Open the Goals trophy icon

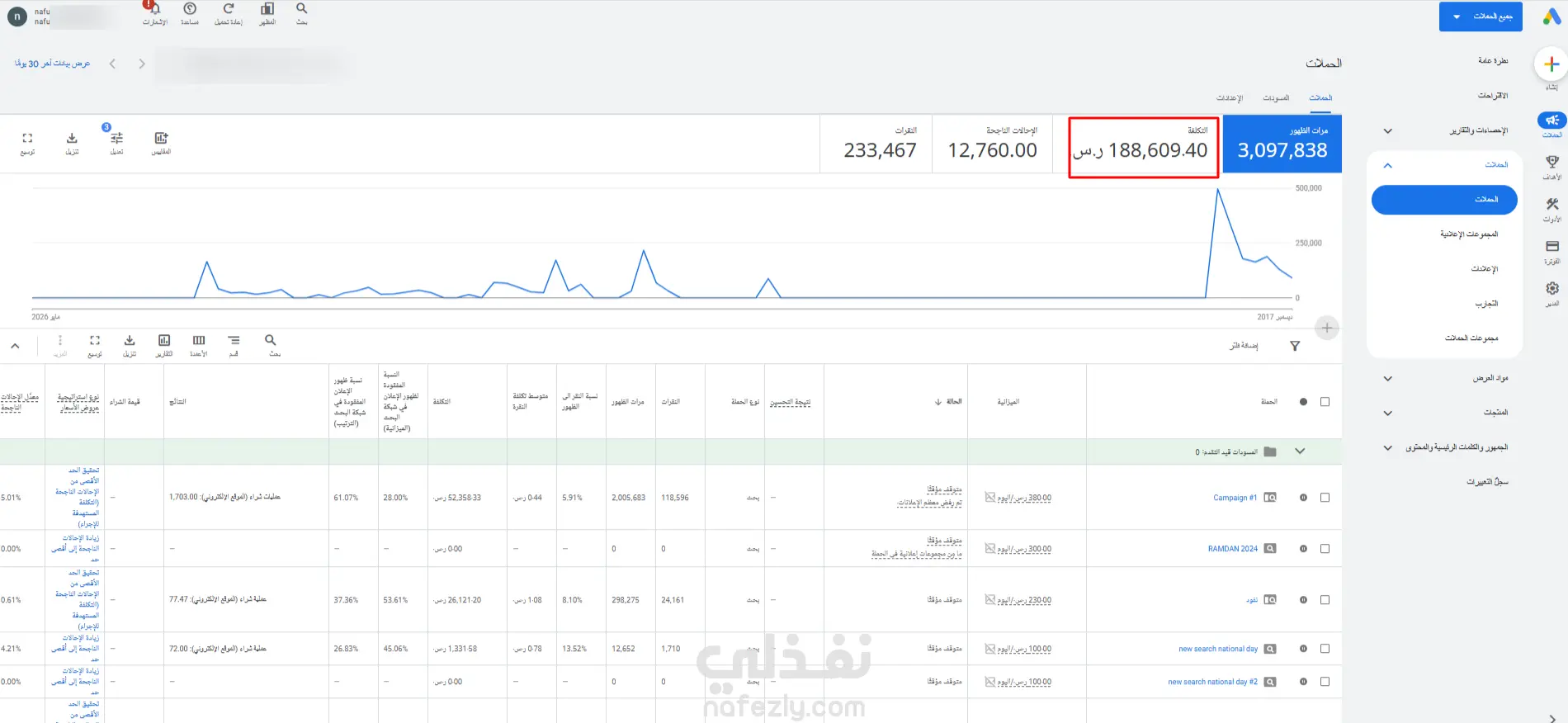(x=1552, y=162)
